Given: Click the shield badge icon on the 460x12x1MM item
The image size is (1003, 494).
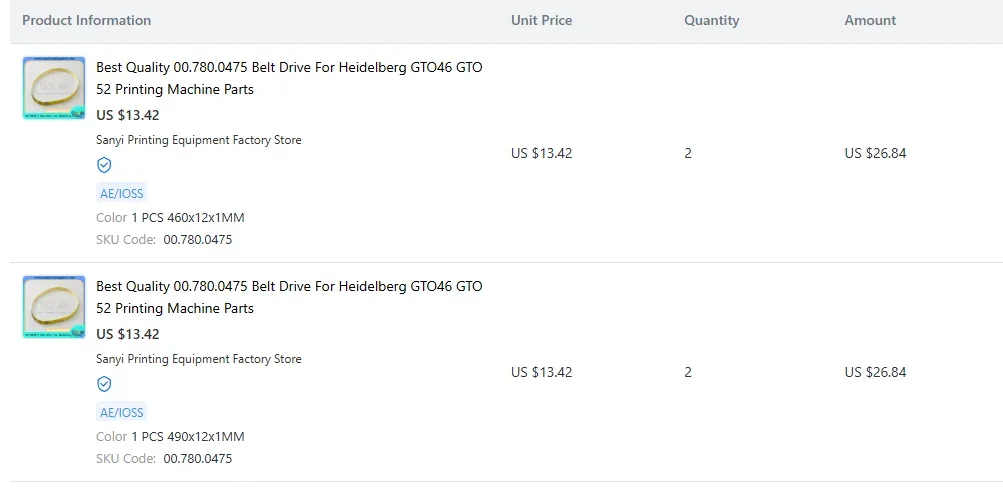Looking at the screenshot, I should (104, 166).
